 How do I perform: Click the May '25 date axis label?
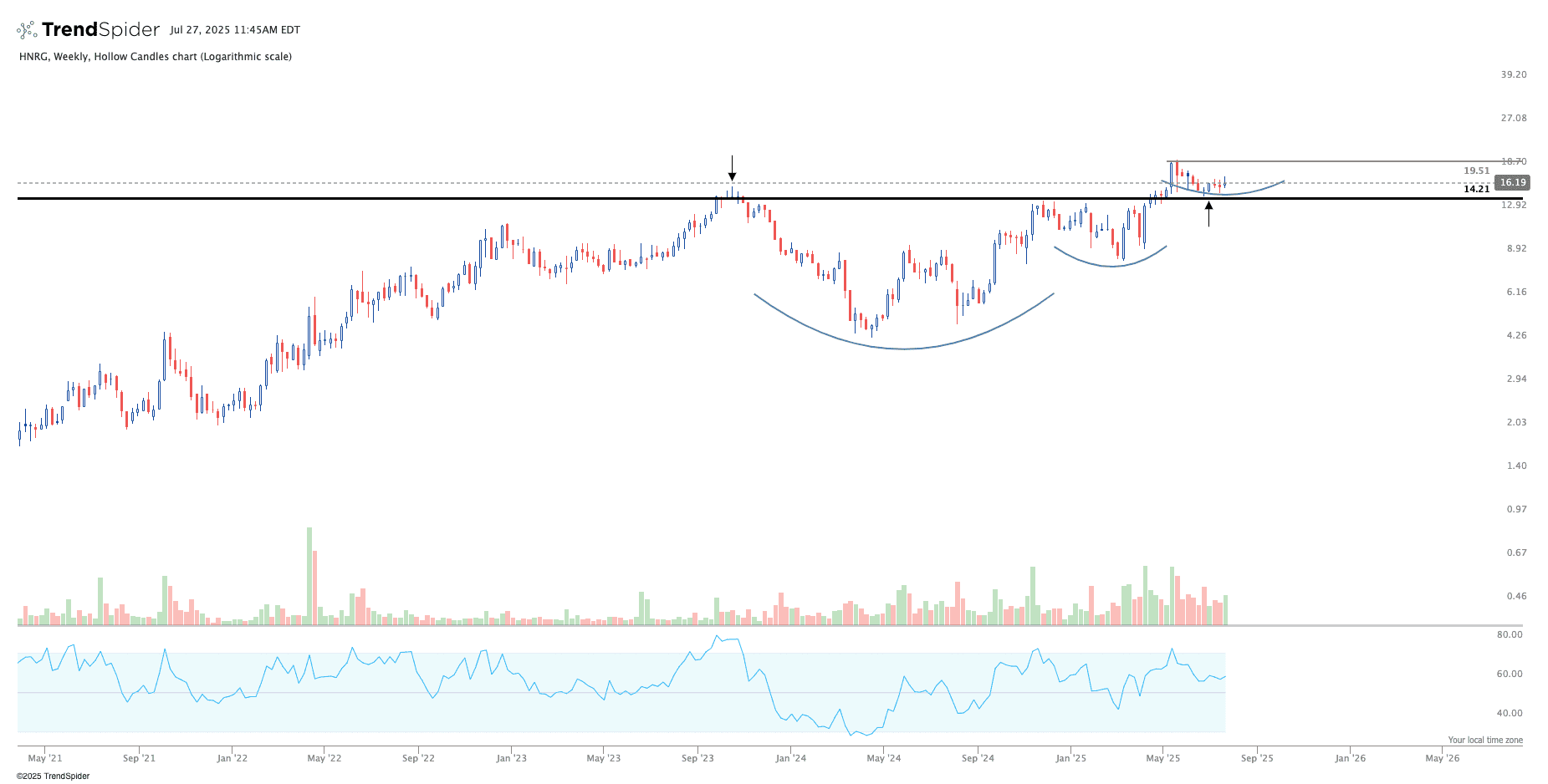(x=1162, y=758)
